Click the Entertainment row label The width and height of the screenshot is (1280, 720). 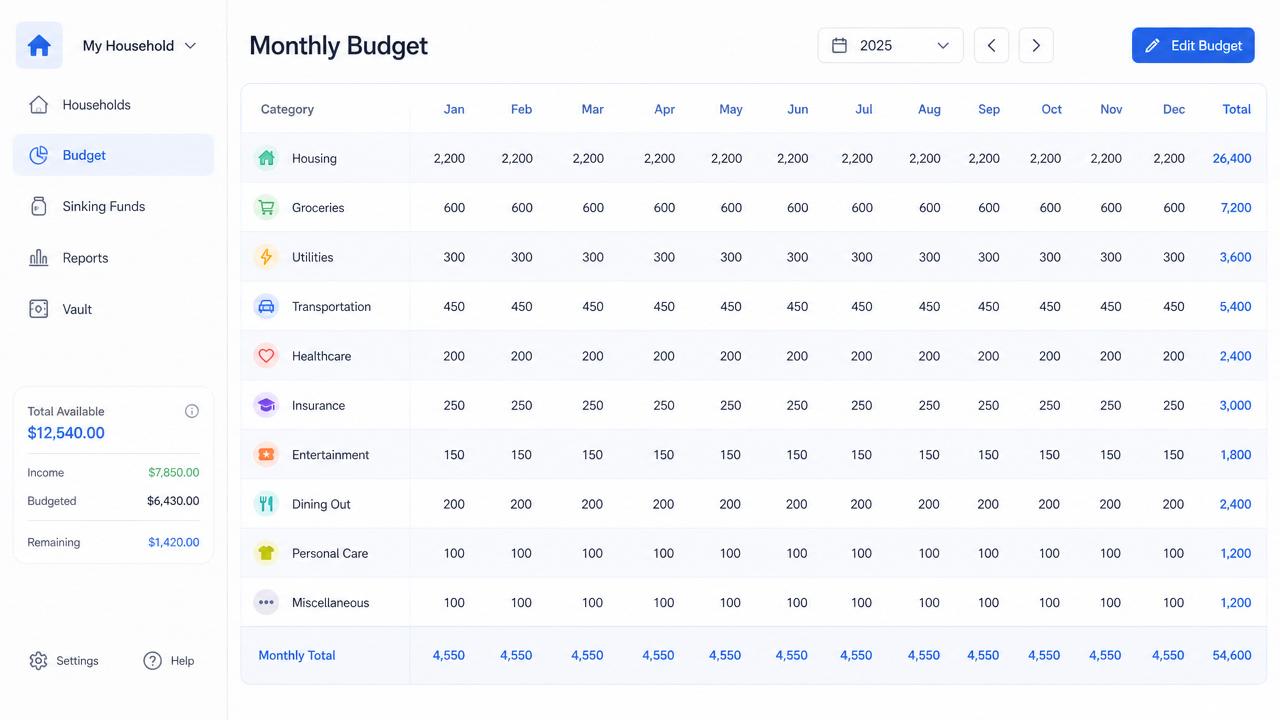point(331,455)
